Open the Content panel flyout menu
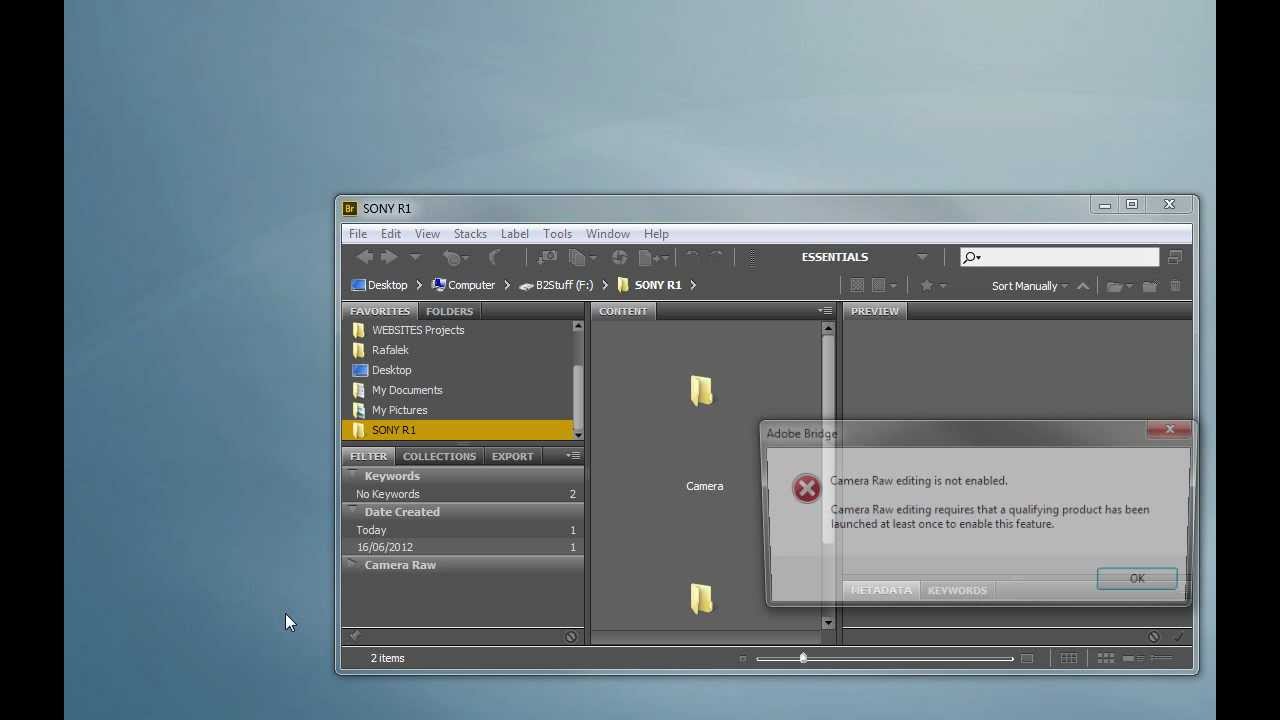This screenshot has height=720, width=1280. point(825,311)
